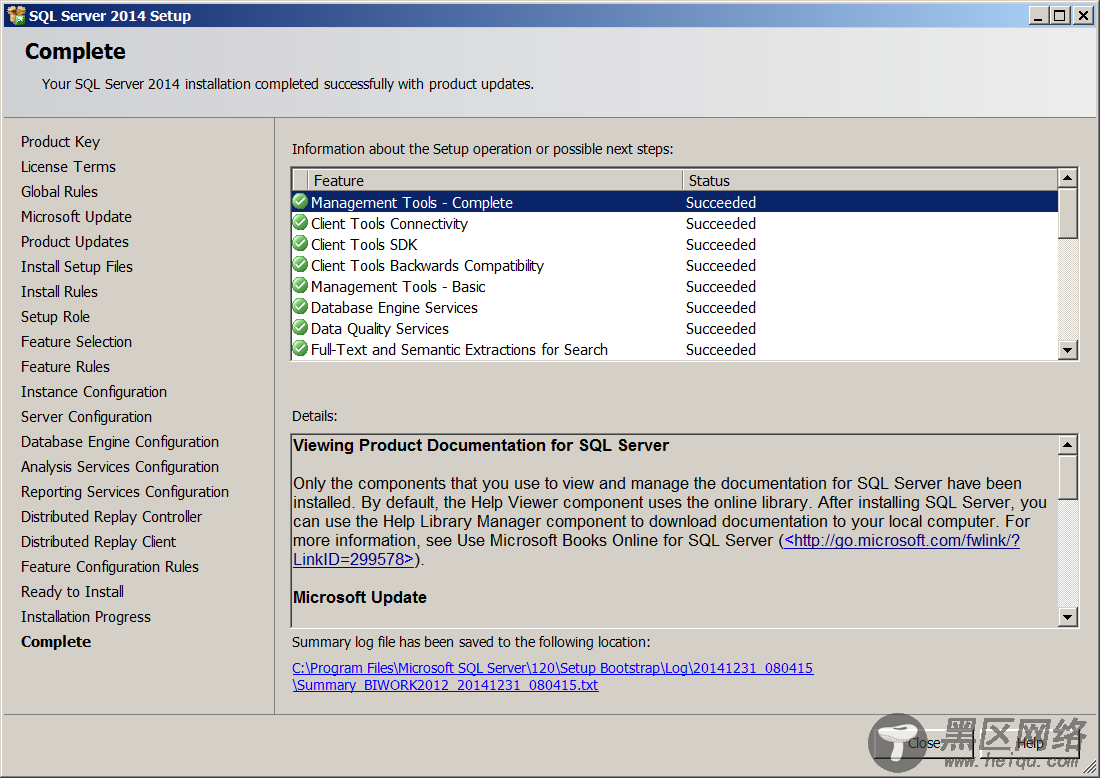The image size is (1100, 778).
Task: Click the success icon for Client Tools Backwards Compatibility
Action: coord(300,265)
